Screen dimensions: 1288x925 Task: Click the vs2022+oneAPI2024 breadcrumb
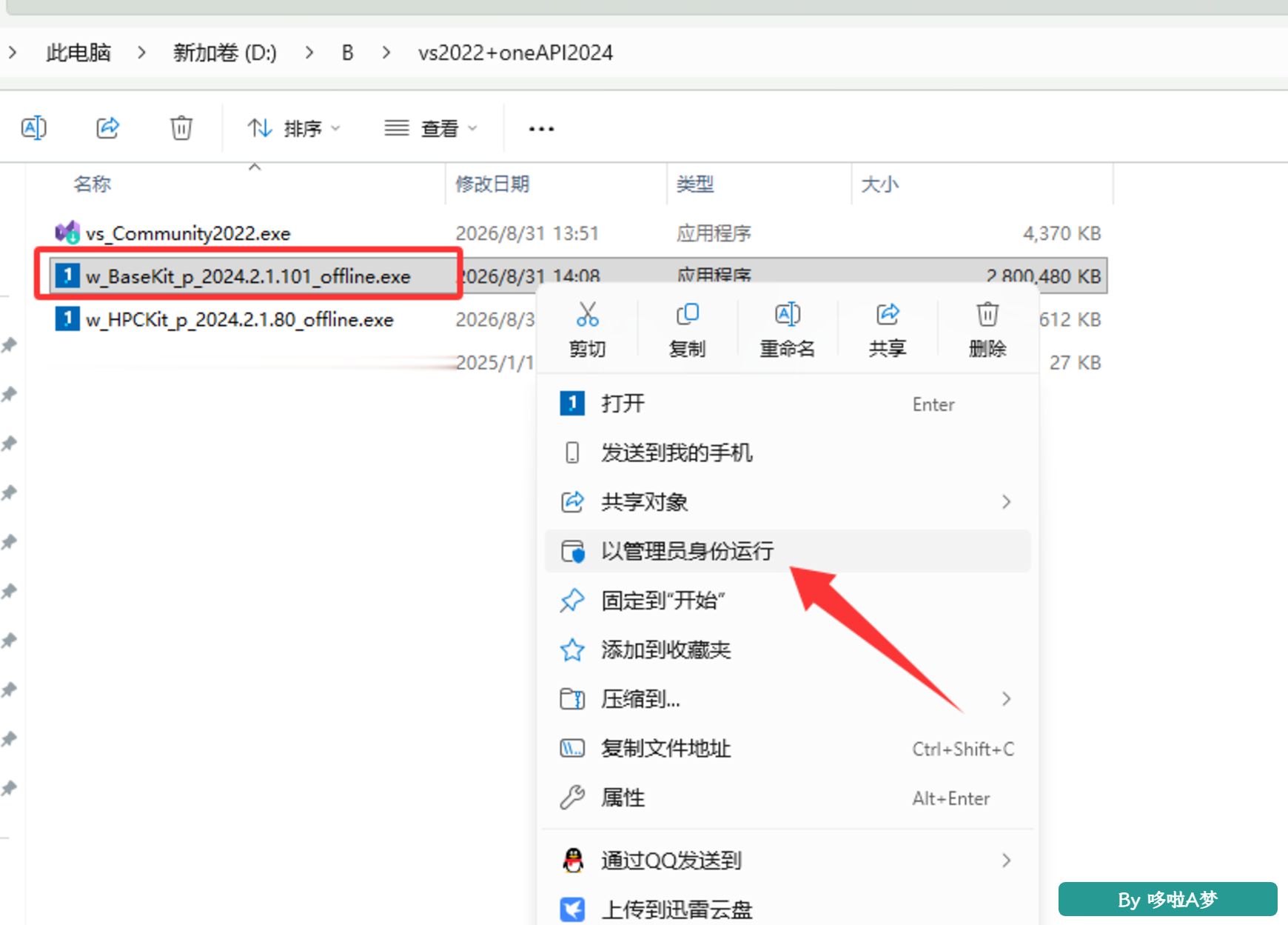[x=515, y=53]
